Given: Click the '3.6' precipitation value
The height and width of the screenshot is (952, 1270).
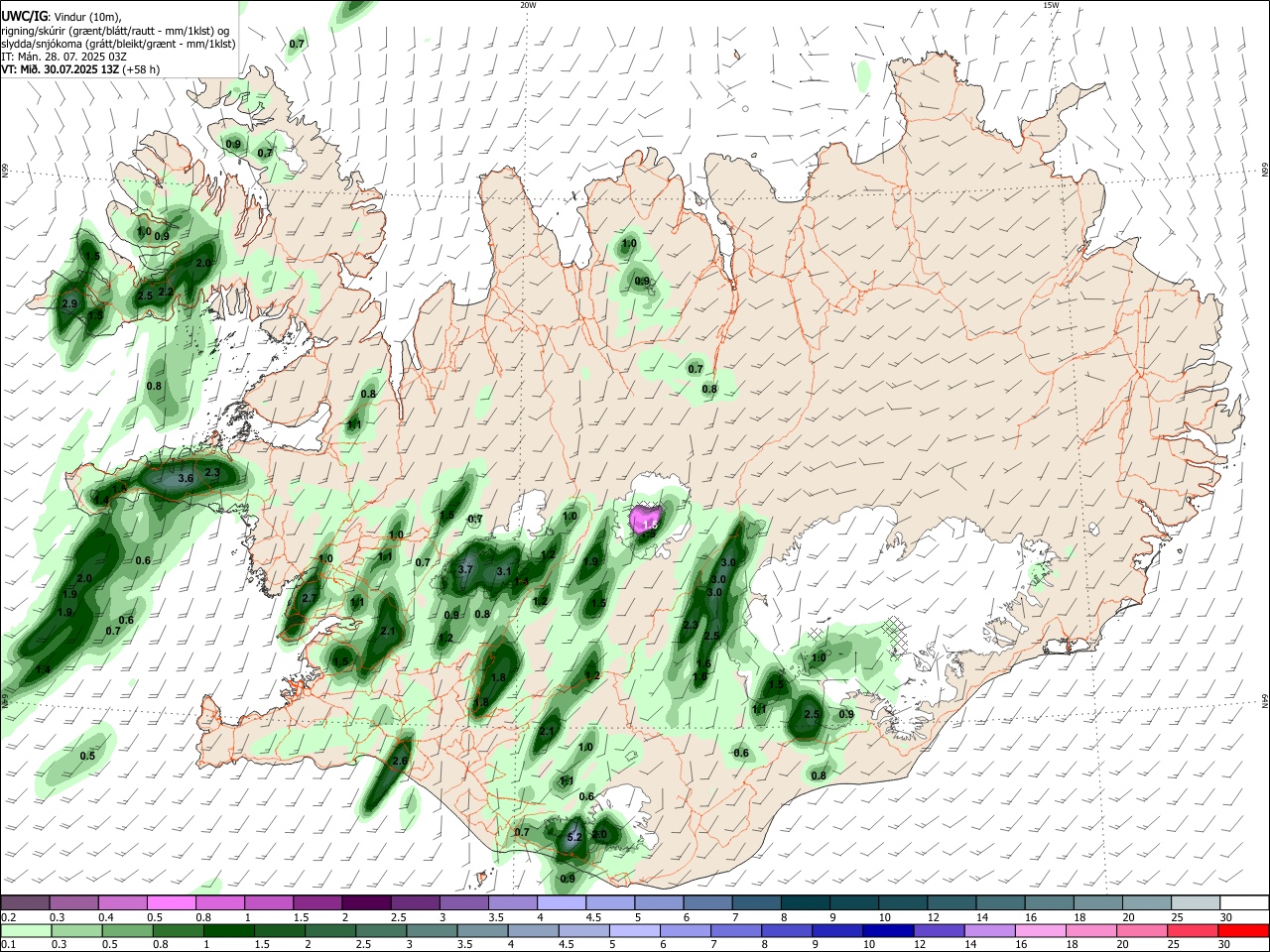Looking at the screenshot, I should pos(185,478).
